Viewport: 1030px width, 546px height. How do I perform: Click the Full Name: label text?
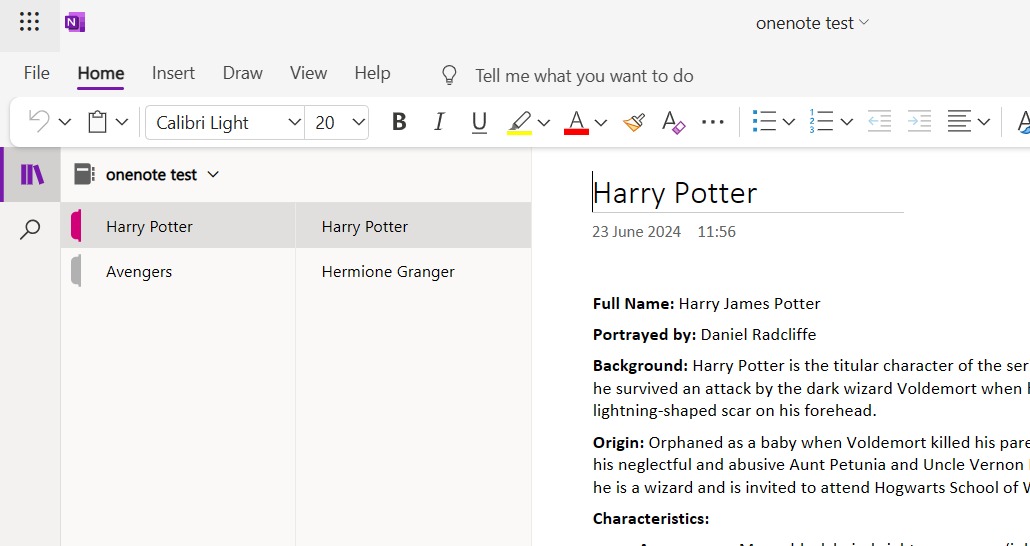coord(633,304)
